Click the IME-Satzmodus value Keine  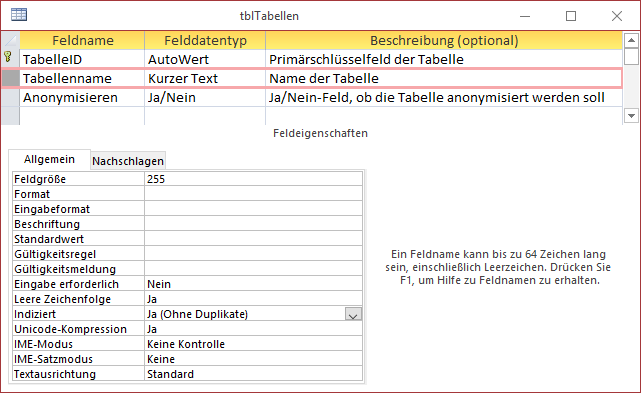(x=253, y=359)
